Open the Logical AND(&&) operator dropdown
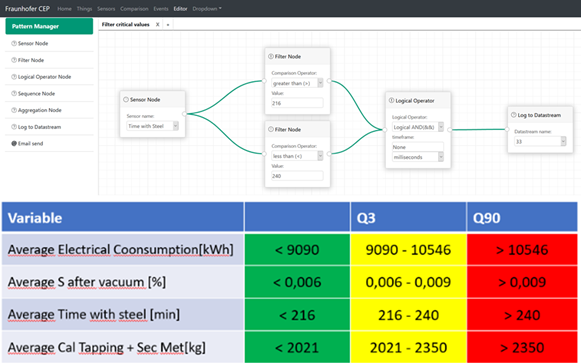Image resolution: width=581 pixels, height=363 pixels. point(418,127)
